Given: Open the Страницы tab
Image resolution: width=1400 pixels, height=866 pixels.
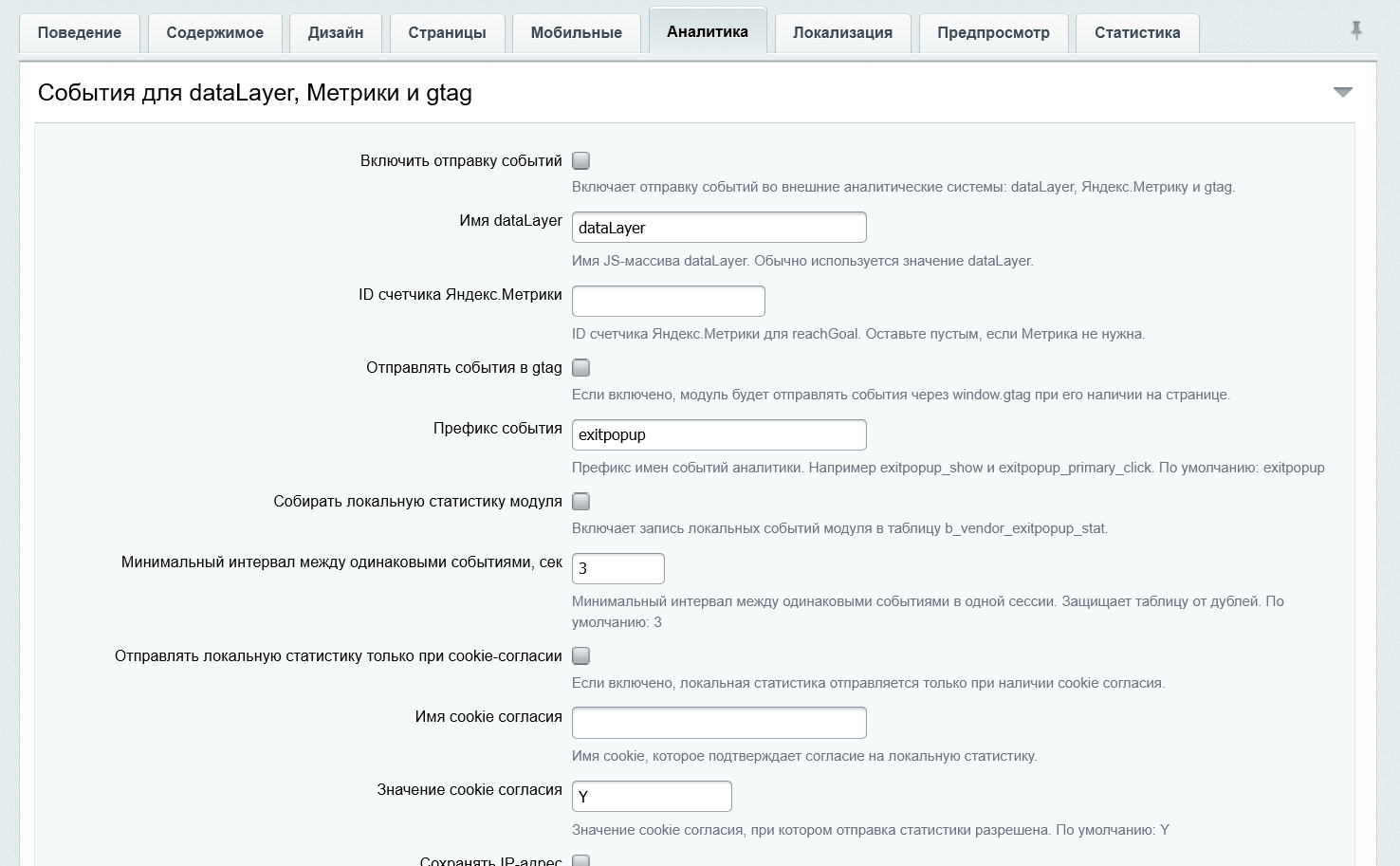Looking at the screenshot, I should pos(448,33).
